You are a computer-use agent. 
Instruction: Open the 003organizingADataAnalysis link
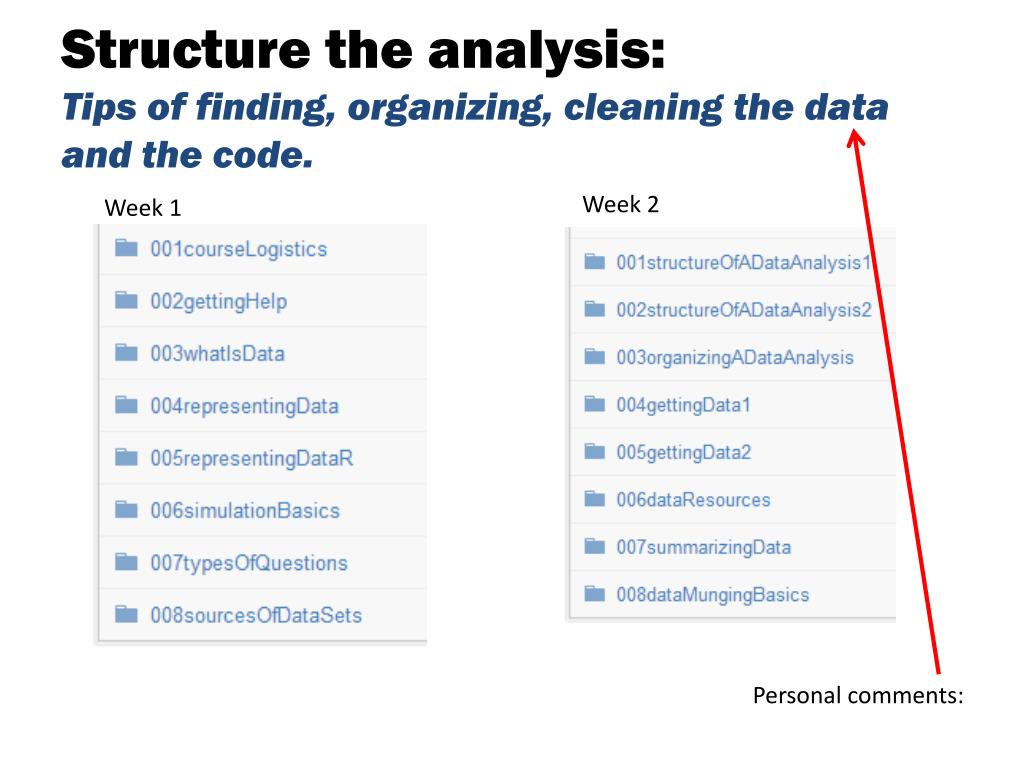[x=734, y=357]
